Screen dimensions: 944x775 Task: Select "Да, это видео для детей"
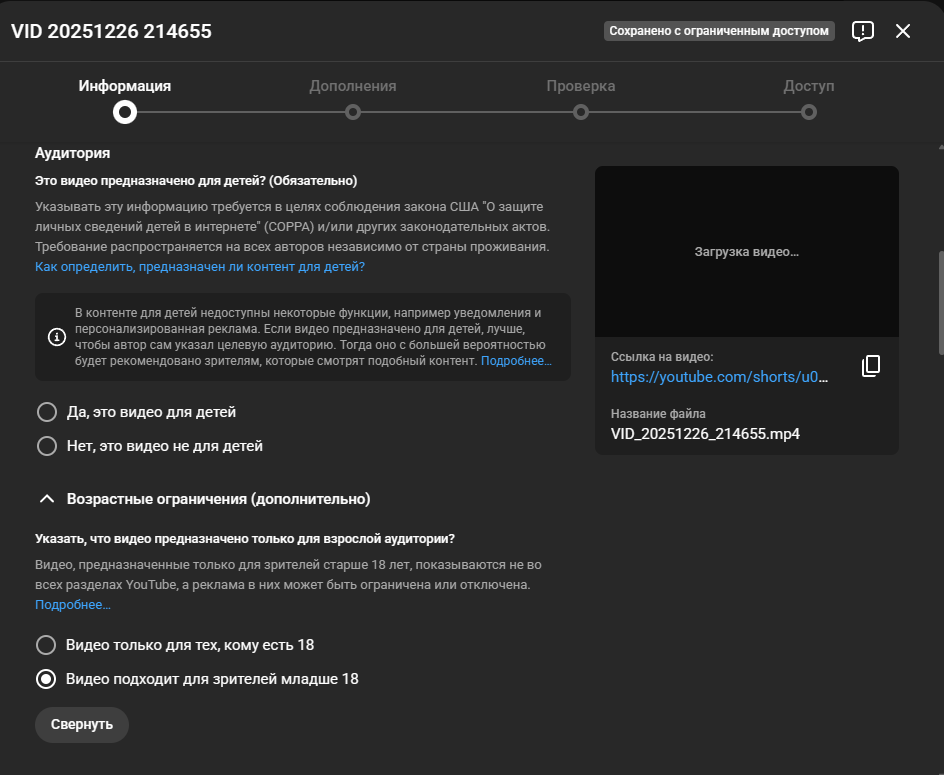pos(46,412)
